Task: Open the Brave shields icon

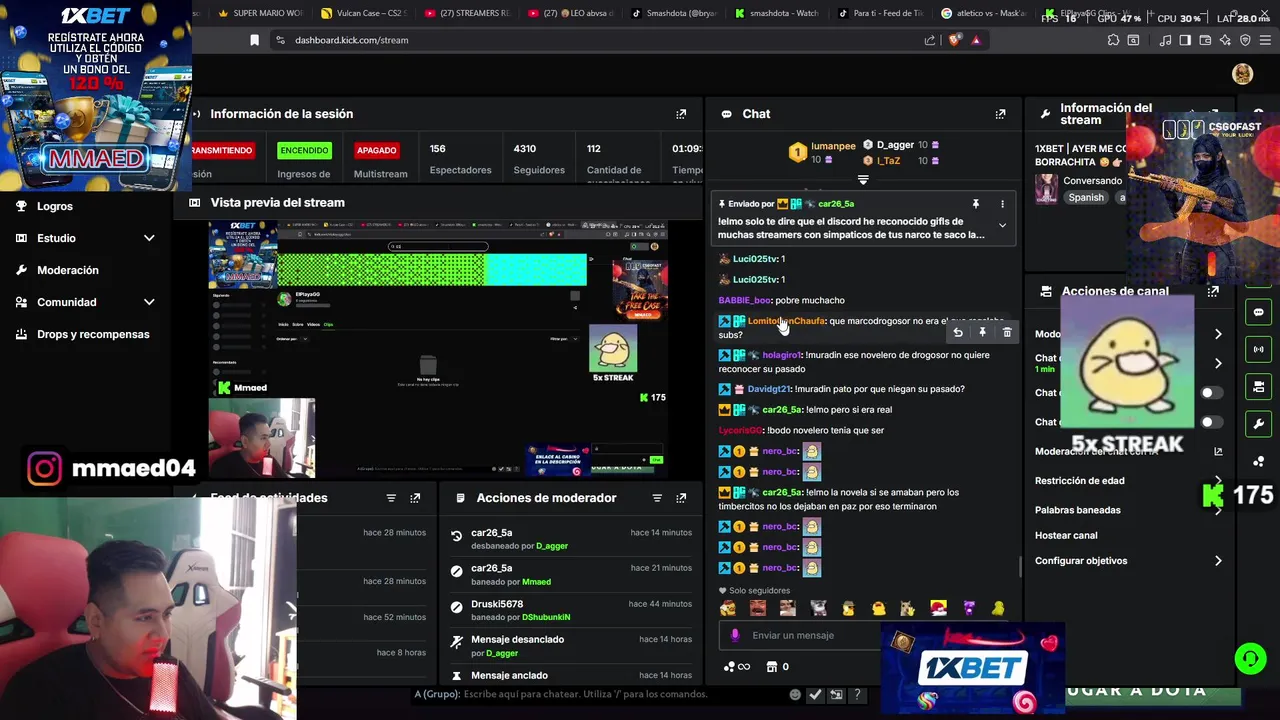Action: pyautogui.click(x=954, y=40)
